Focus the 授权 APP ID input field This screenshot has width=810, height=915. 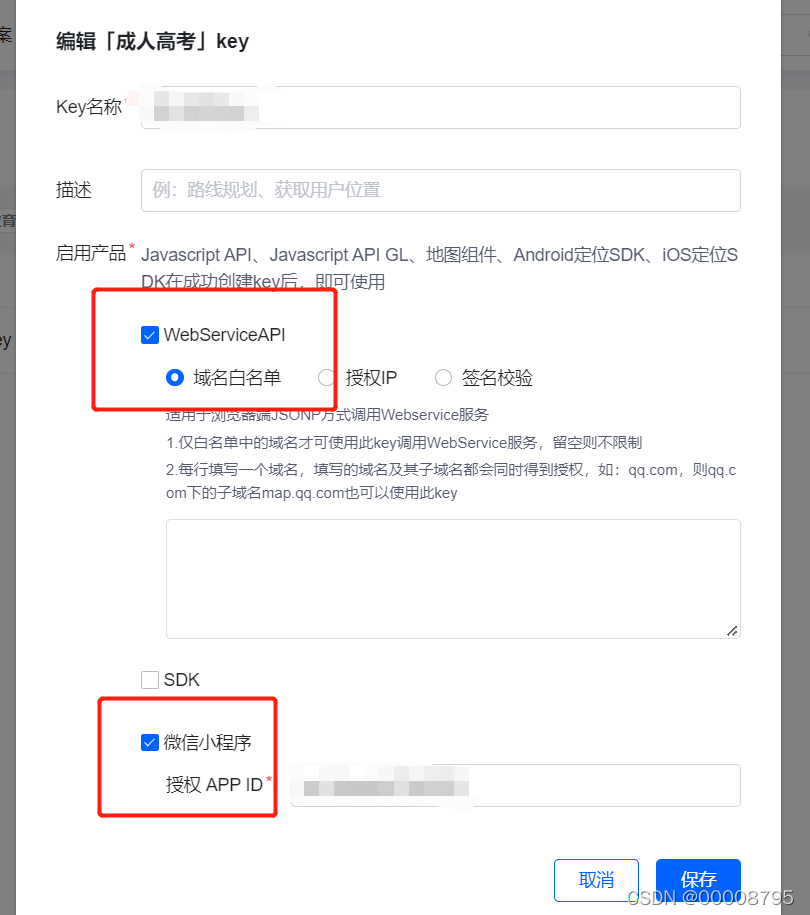click(515, 785)
